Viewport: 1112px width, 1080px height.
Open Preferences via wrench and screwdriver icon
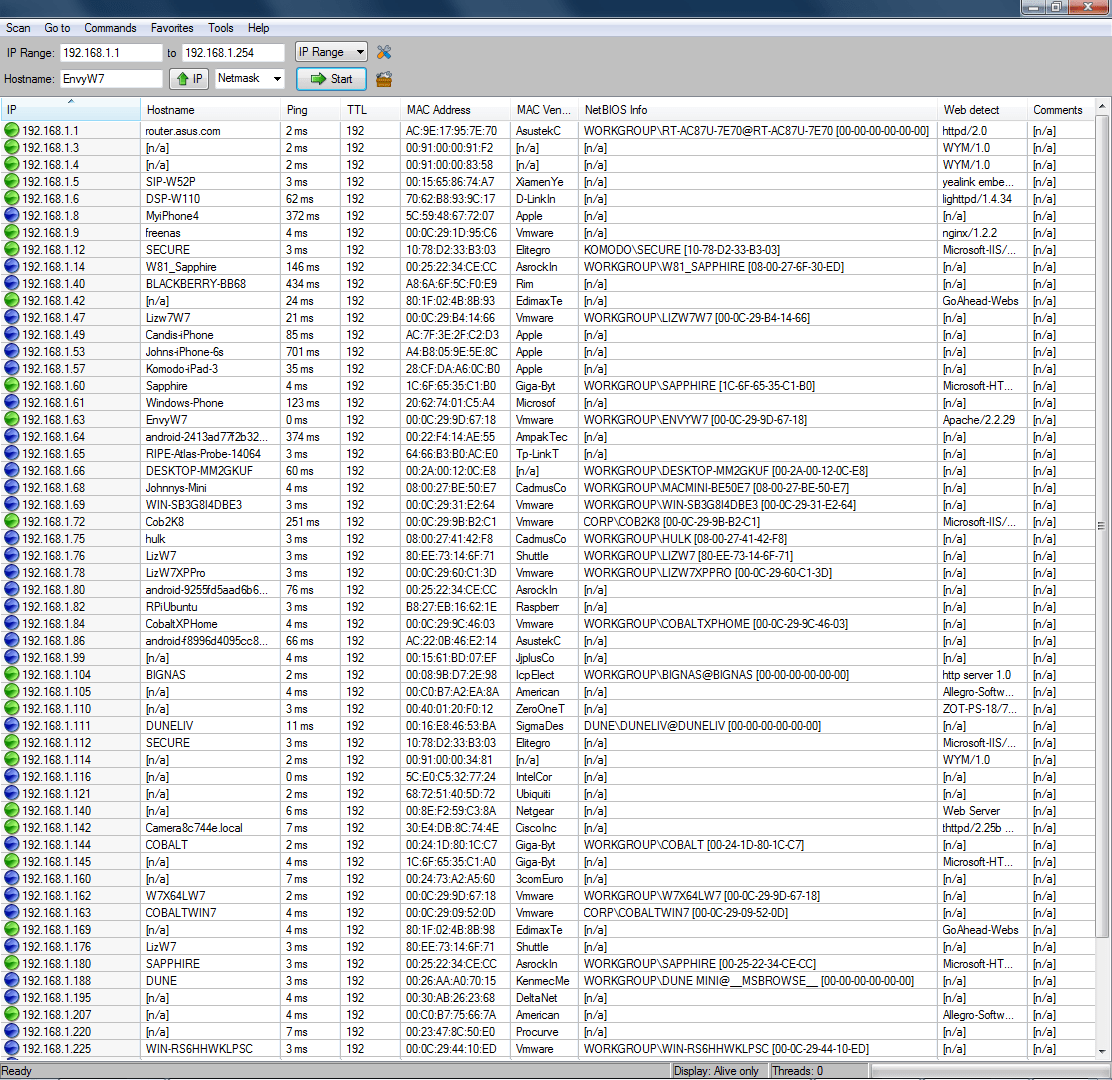(x=384, y=52)
